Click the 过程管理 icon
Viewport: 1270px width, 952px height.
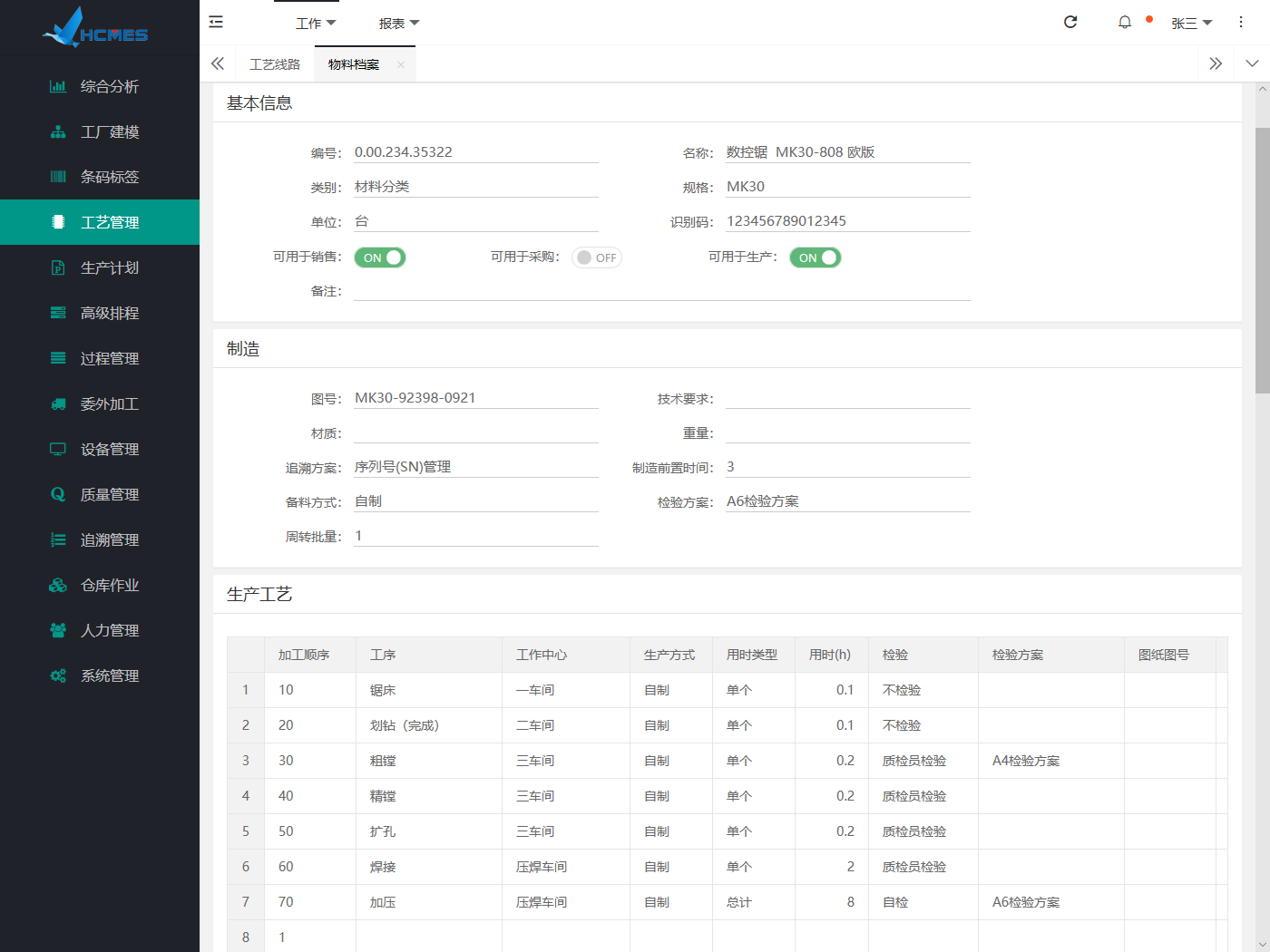(58, 358)
